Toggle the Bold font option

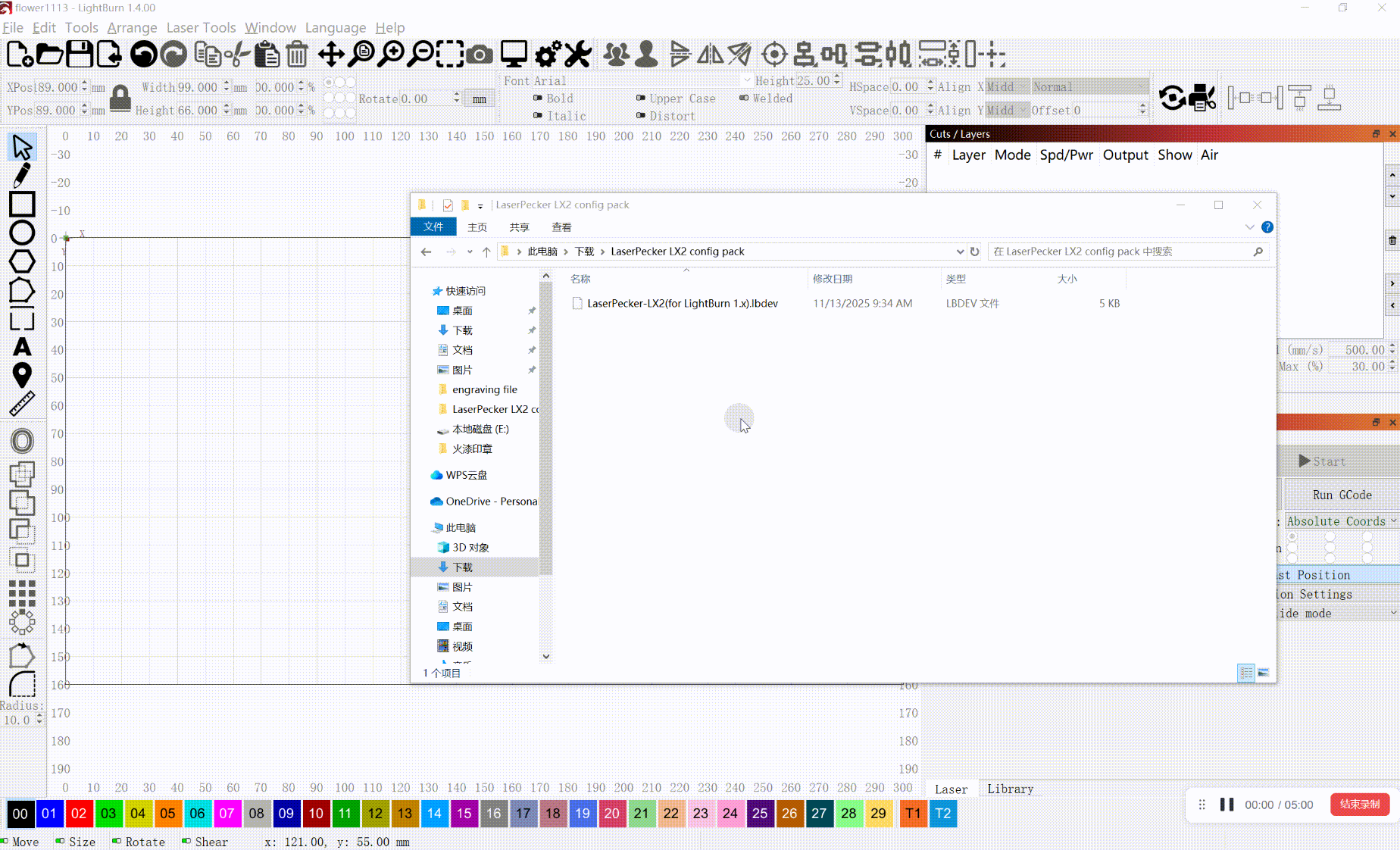[538, 98]
